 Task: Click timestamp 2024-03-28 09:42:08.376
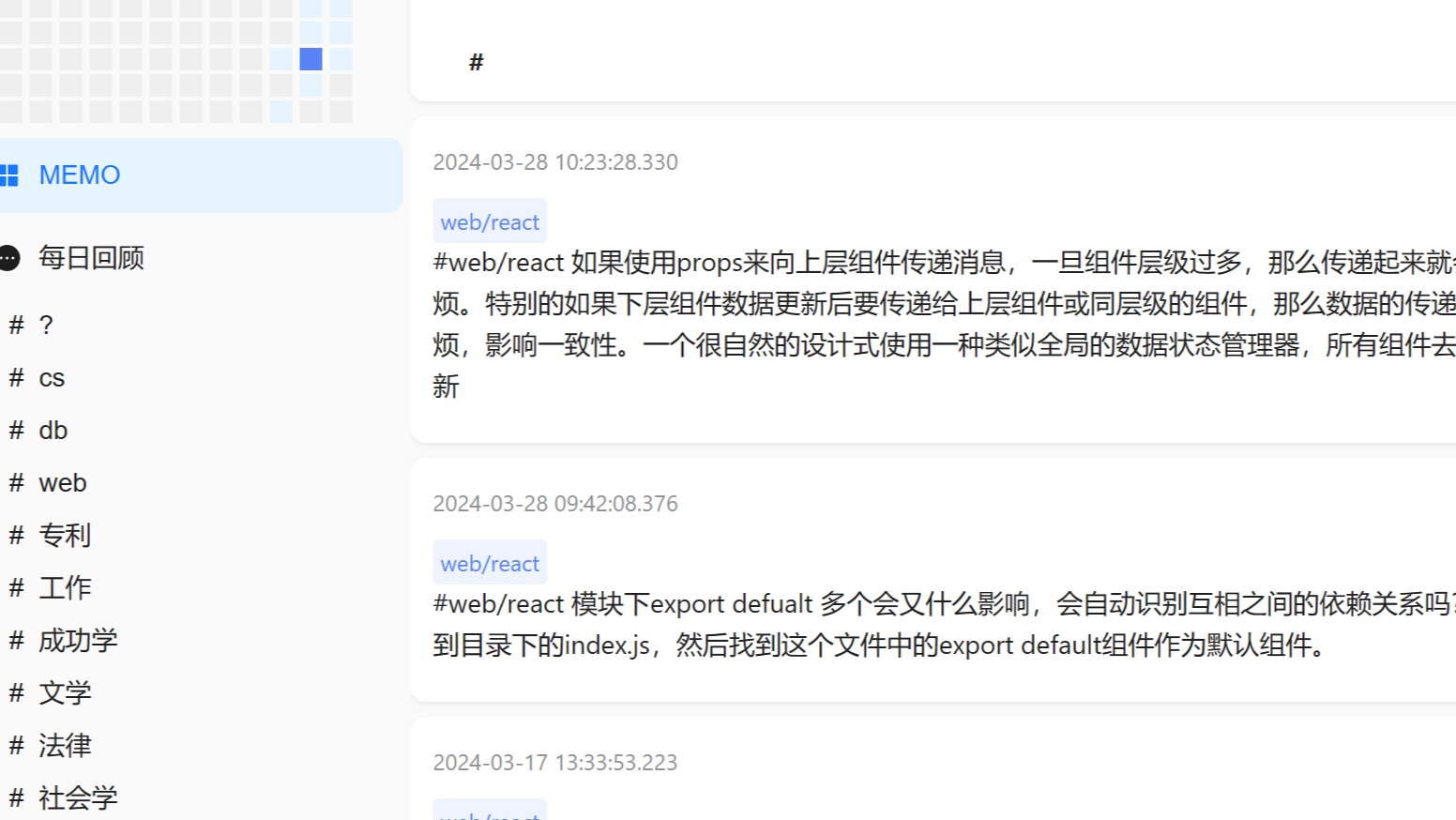pyautogui.click(x=555, y=504)
